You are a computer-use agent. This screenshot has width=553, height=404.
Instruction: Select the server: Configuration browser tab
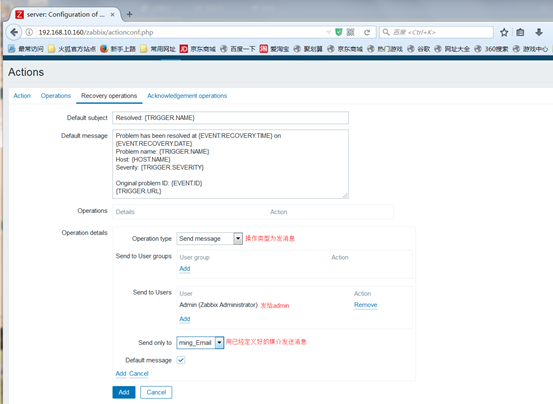point(66,14)
